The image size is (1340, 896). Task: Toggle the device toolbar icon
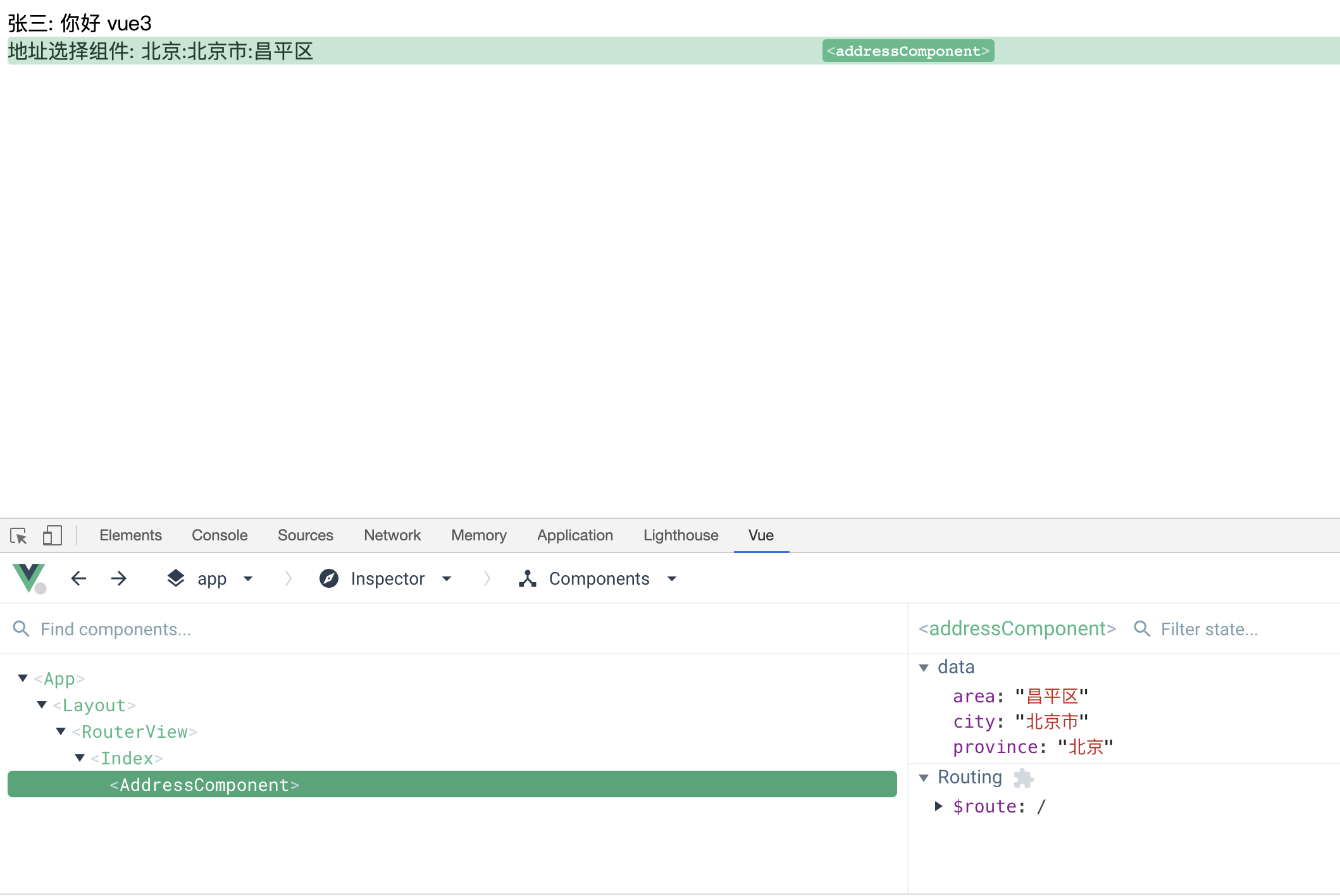point(52,536)
